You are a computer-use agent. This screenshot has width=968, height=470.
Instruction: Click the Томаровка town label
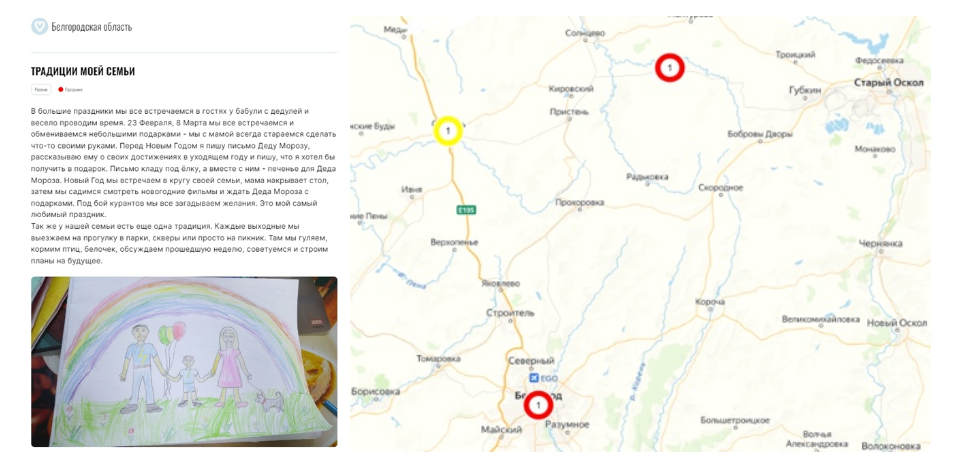click(x=439, y=358)
